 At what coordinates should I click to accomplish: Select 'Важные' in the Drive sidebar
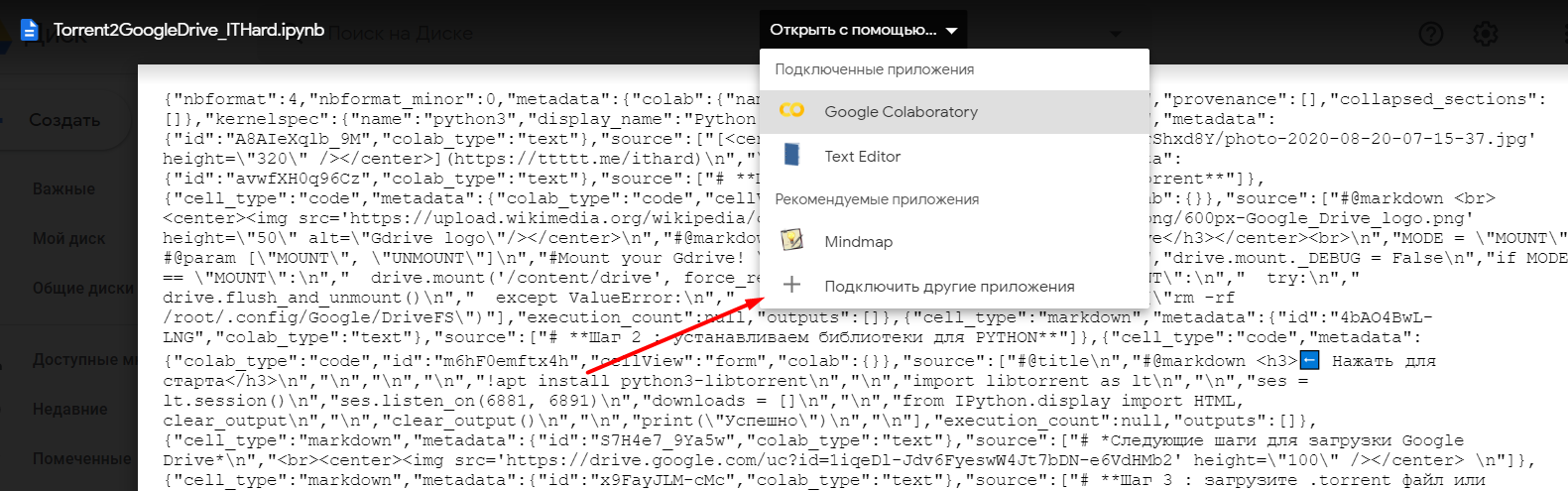point(64,188)
